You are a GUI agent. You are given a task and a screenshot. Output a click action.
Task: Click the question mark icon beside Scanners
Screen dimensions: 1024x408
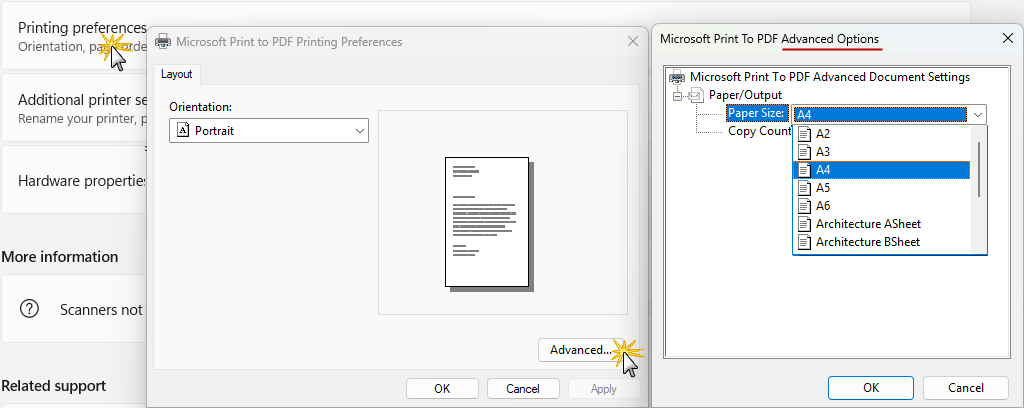click(x=29, y=309)
